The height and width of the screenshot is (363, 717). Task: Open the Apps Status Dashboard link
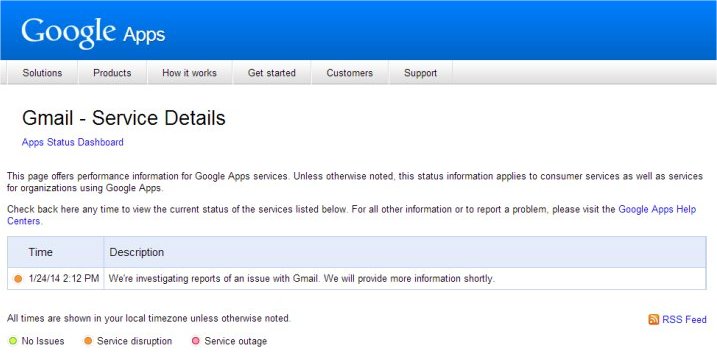click(73, 142)
